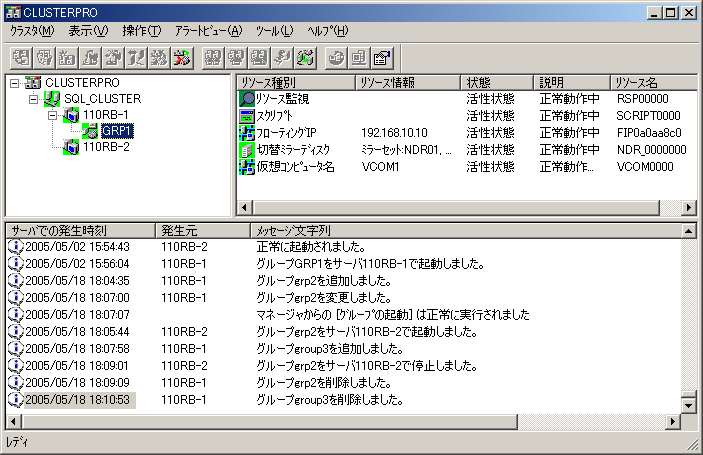Sort by サーバでの発生時刻 column header
The height and width of the screenshot is (455, 703).
[x=81, y=230]
